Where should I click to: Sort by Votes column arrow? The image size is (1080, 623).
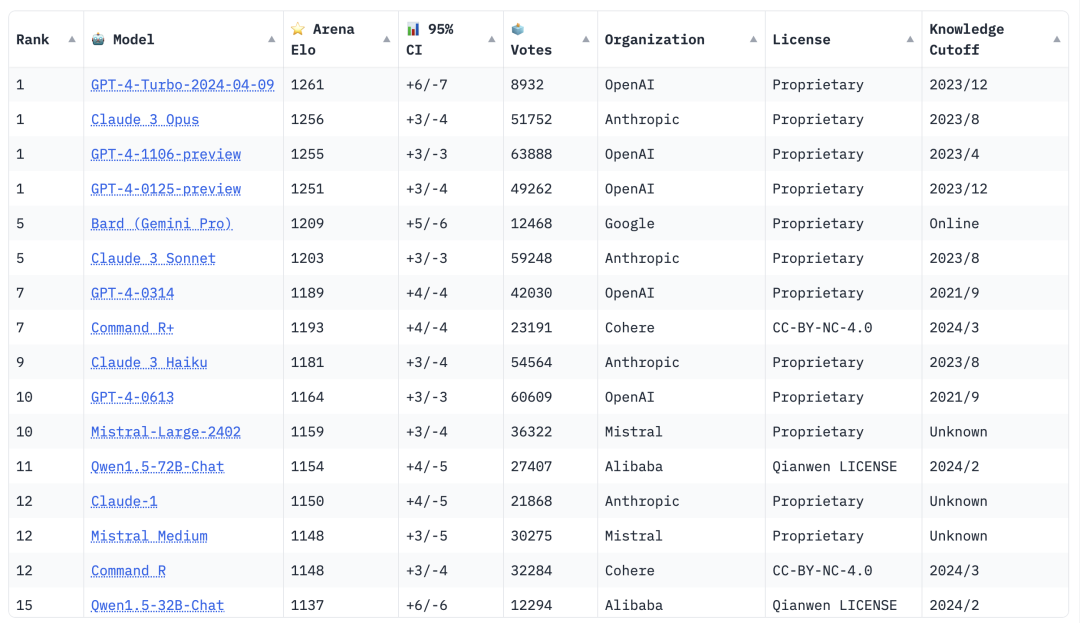click(585, 39)
